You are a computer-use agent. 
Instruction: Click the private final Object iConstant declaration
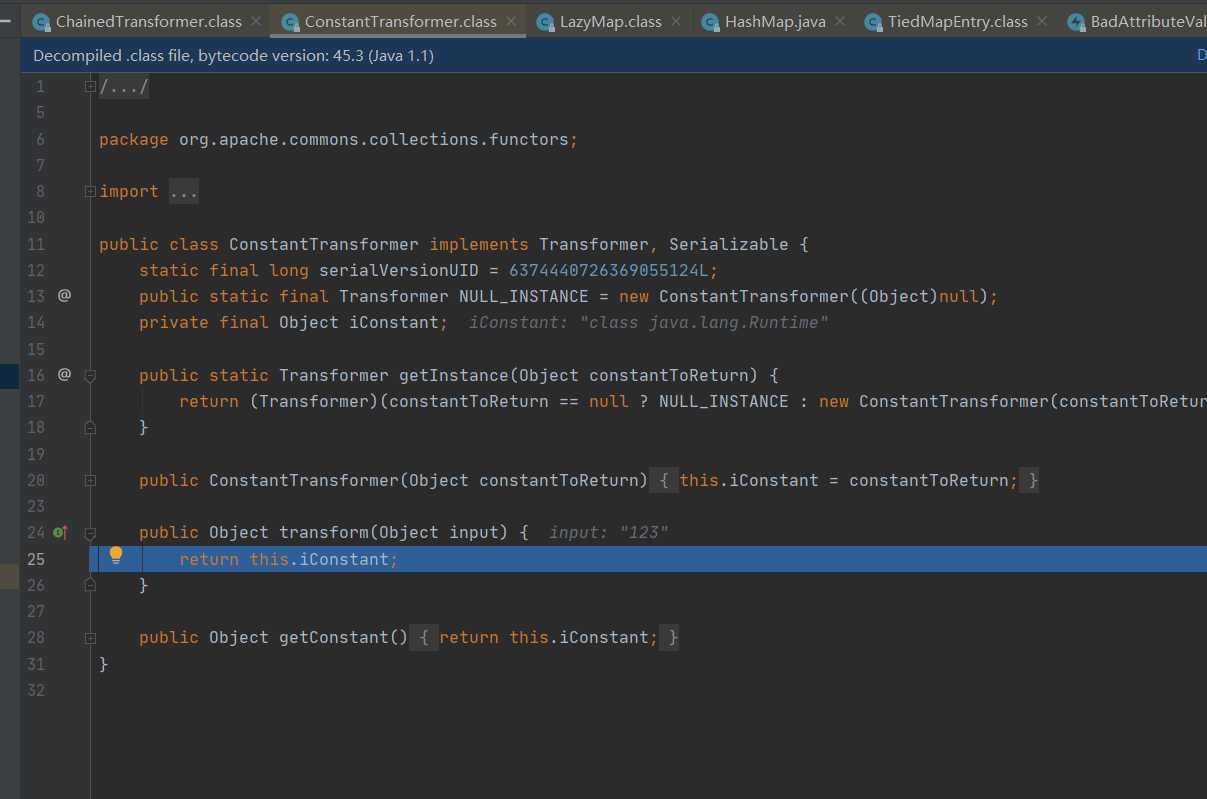pyautogui.click(x=293, y=322)
